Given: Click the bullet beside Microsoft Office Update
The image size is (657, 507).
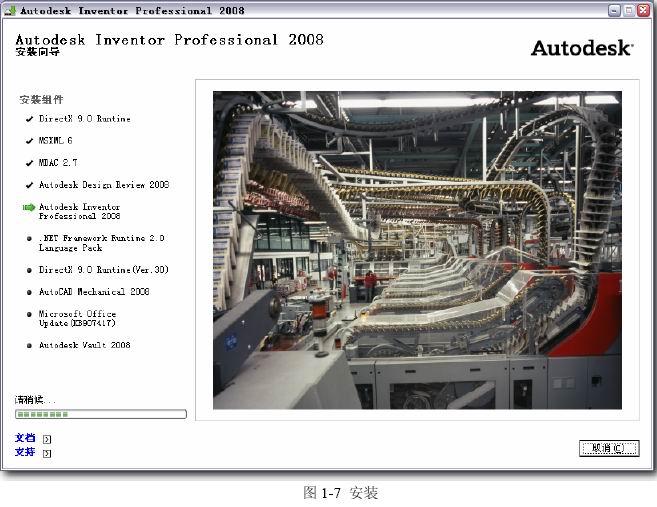Looking at the screenshot, I should [29, 314].
